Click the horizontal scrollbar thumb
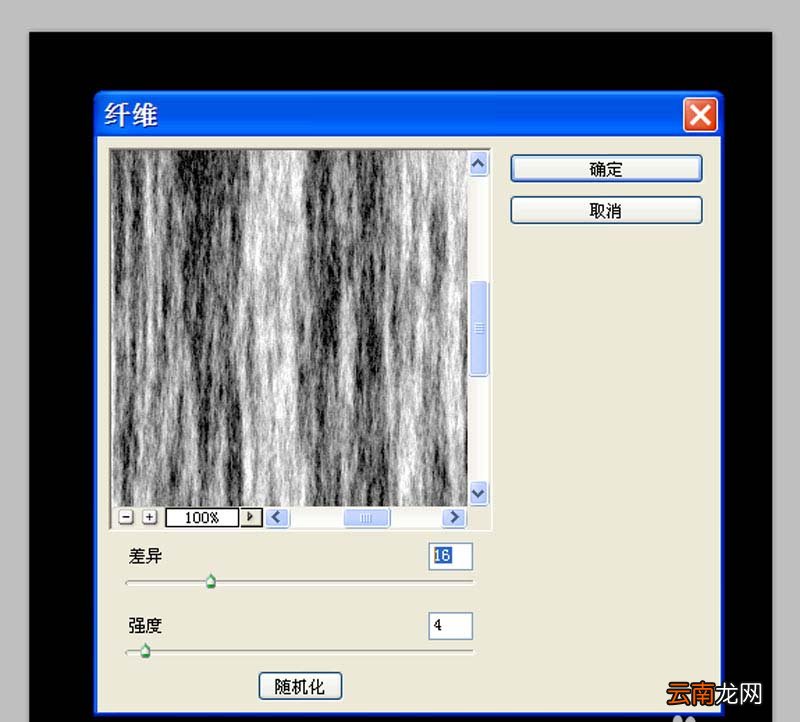 point(366,517)
